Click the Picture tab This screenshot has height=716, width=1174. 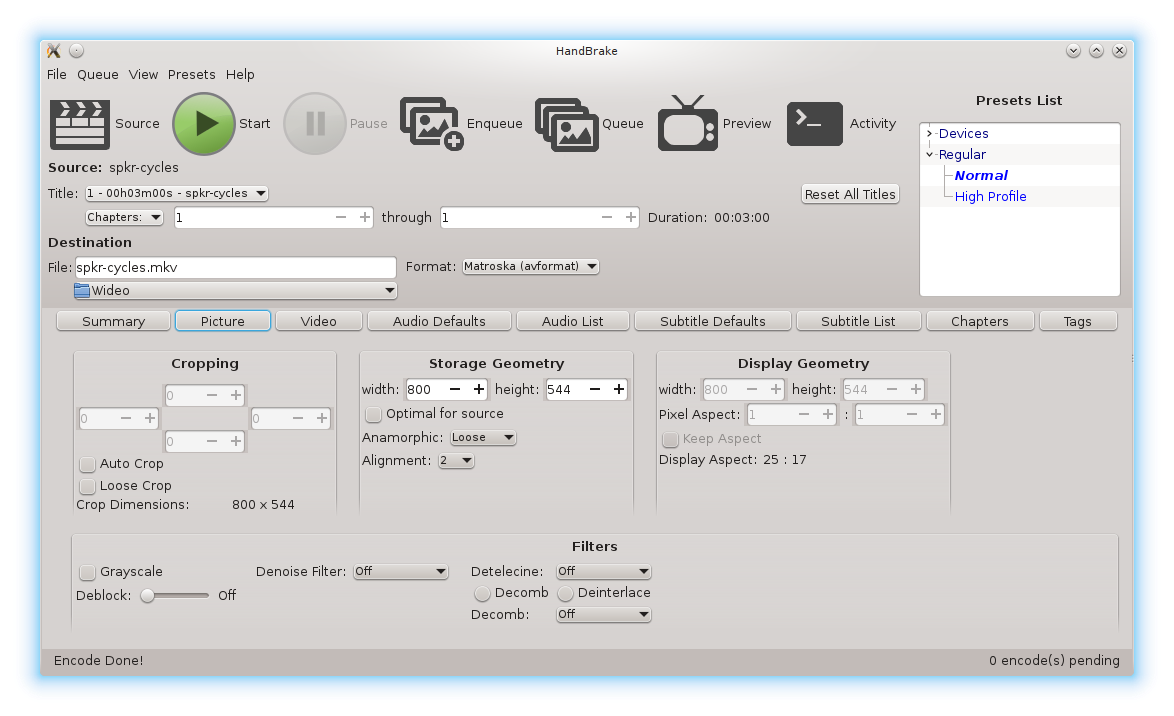click(x=222, y=321)
